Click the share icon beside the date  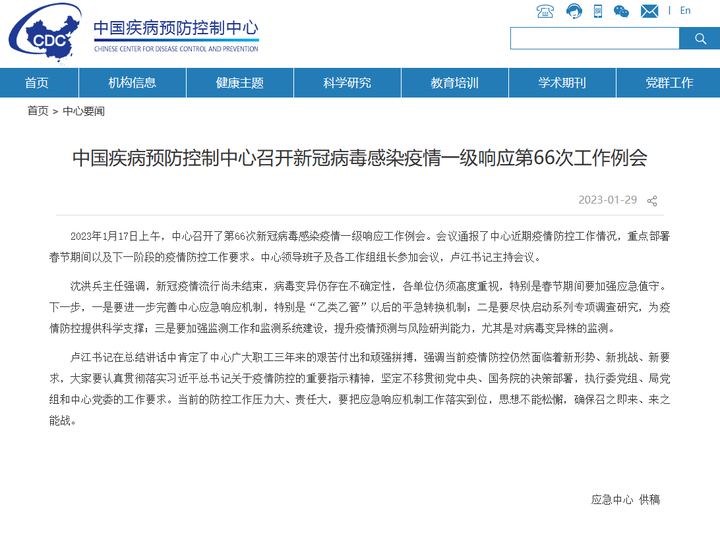652,201
